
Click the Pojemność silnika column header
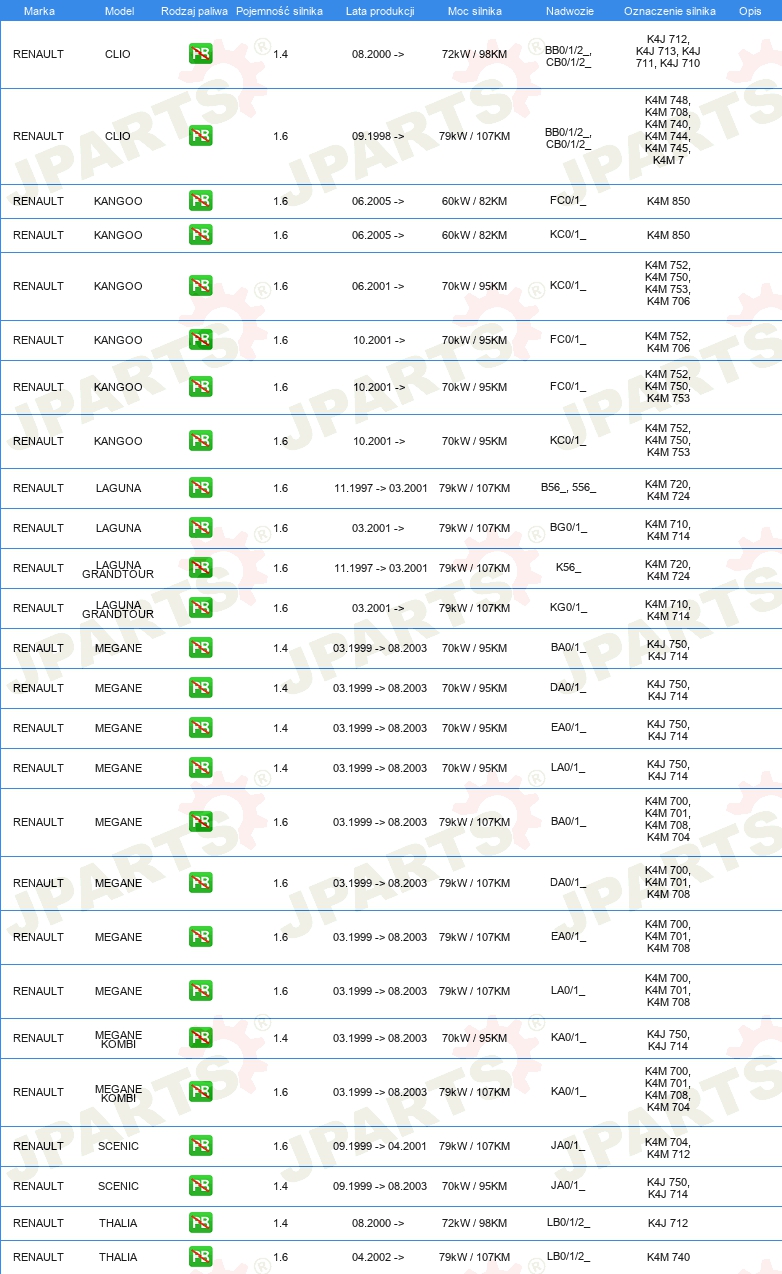pos(279,11)
